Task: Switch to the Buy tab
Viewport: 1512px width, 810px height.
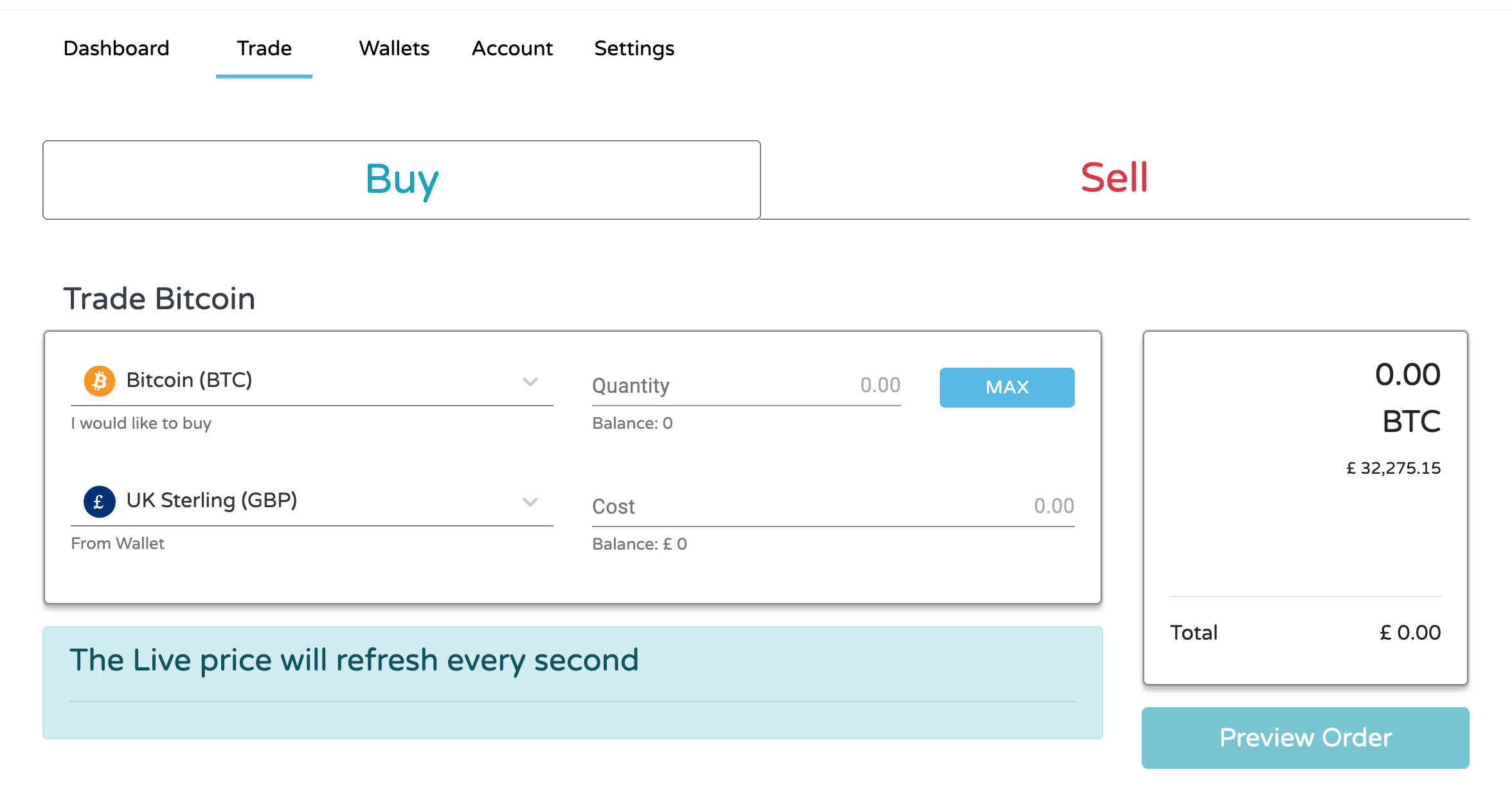Action: click(402, 179)
